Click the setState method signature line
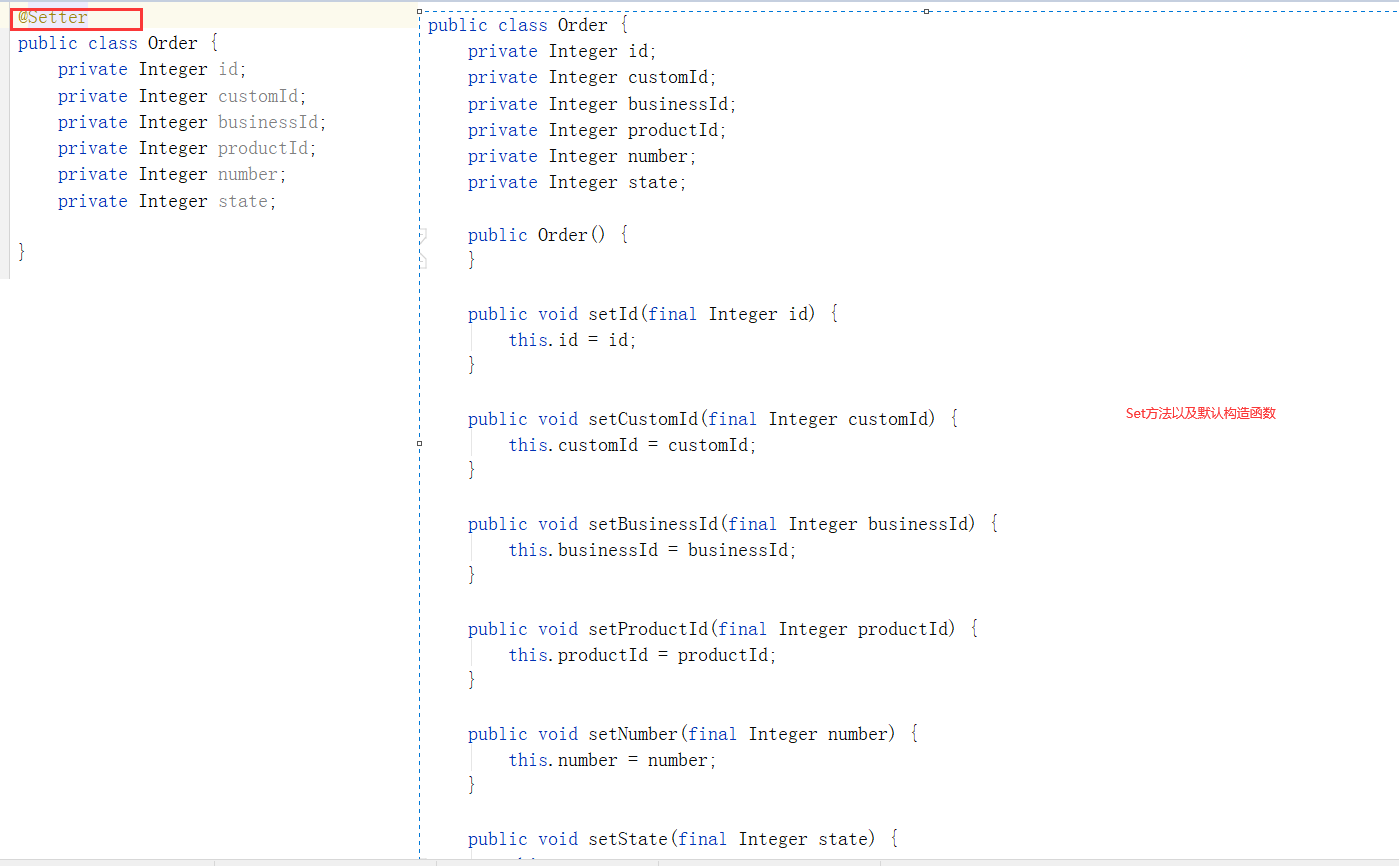The height and width of the screenshot is (866, 1399). [683, 839]
